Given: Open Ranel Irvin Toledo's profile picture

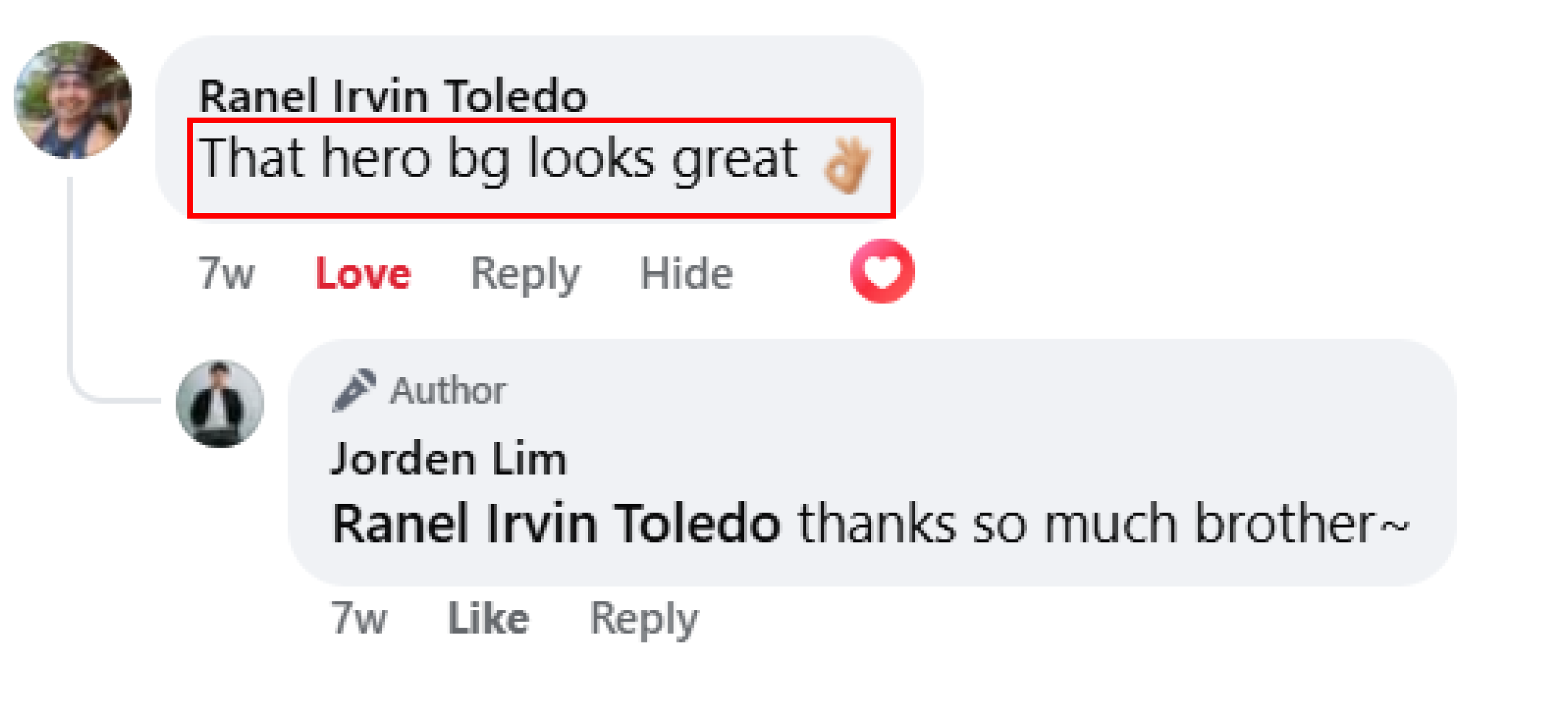Looking at the screenshot, I should [x=72, y=100].
